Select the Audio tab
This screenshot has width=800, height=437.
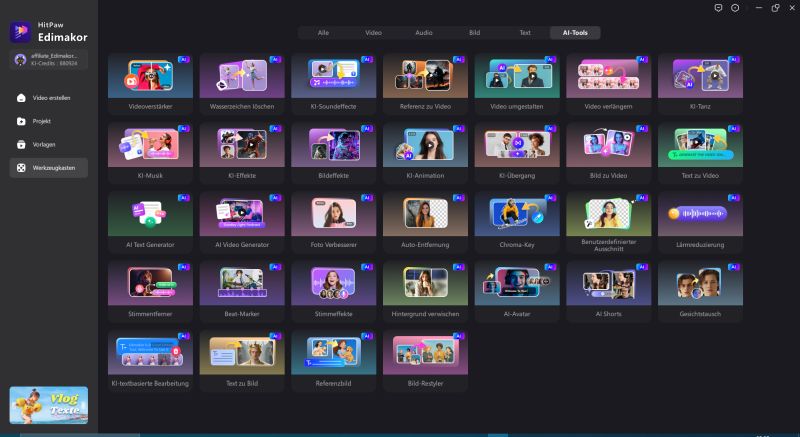pyautogui.click(x=424, y=33)
